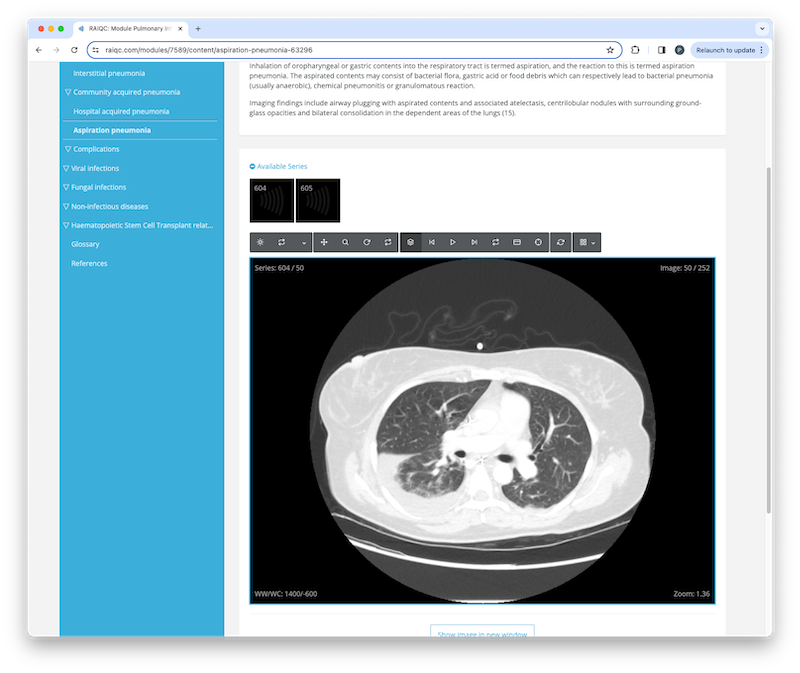Click the browser back arrow
800x673 pixels.
(39, 50)
